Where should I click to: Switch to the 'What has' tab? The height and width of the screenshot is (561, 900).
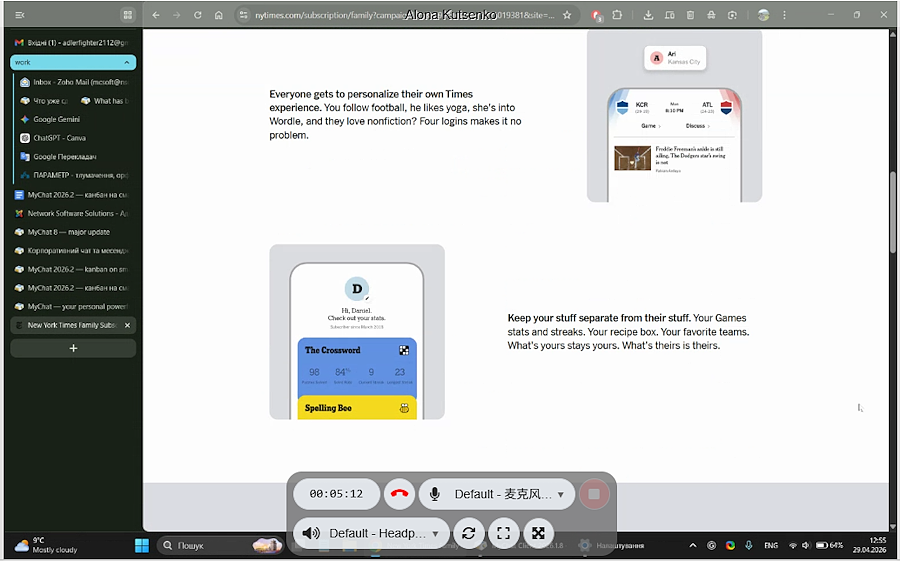106,101
